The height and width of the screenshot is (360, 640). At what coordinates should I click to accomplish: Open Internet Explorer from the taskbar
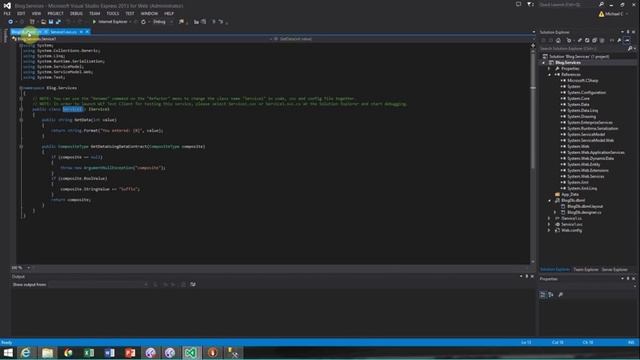(x=26, y=353)
